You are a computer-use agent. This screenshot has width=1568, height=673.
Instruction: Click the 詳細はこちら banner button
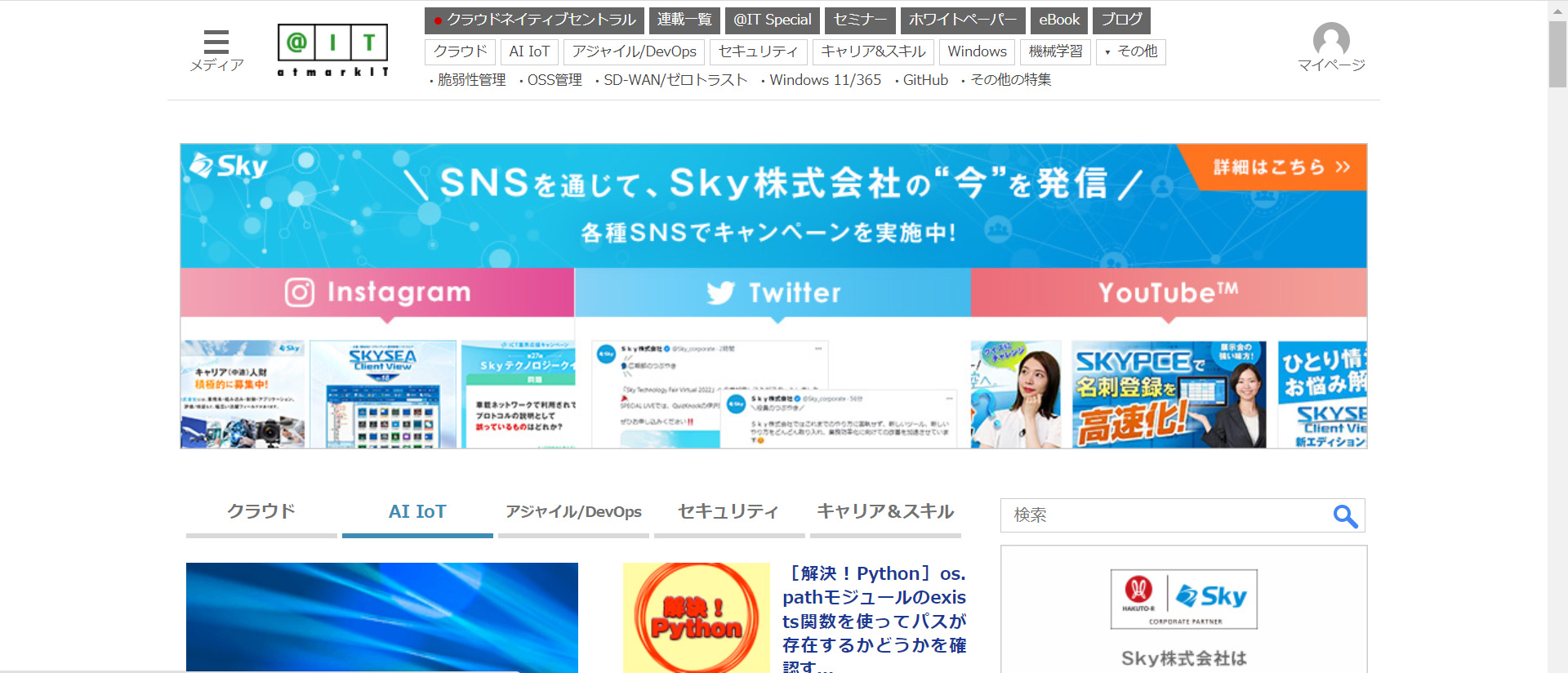[x=1281, y=167]
